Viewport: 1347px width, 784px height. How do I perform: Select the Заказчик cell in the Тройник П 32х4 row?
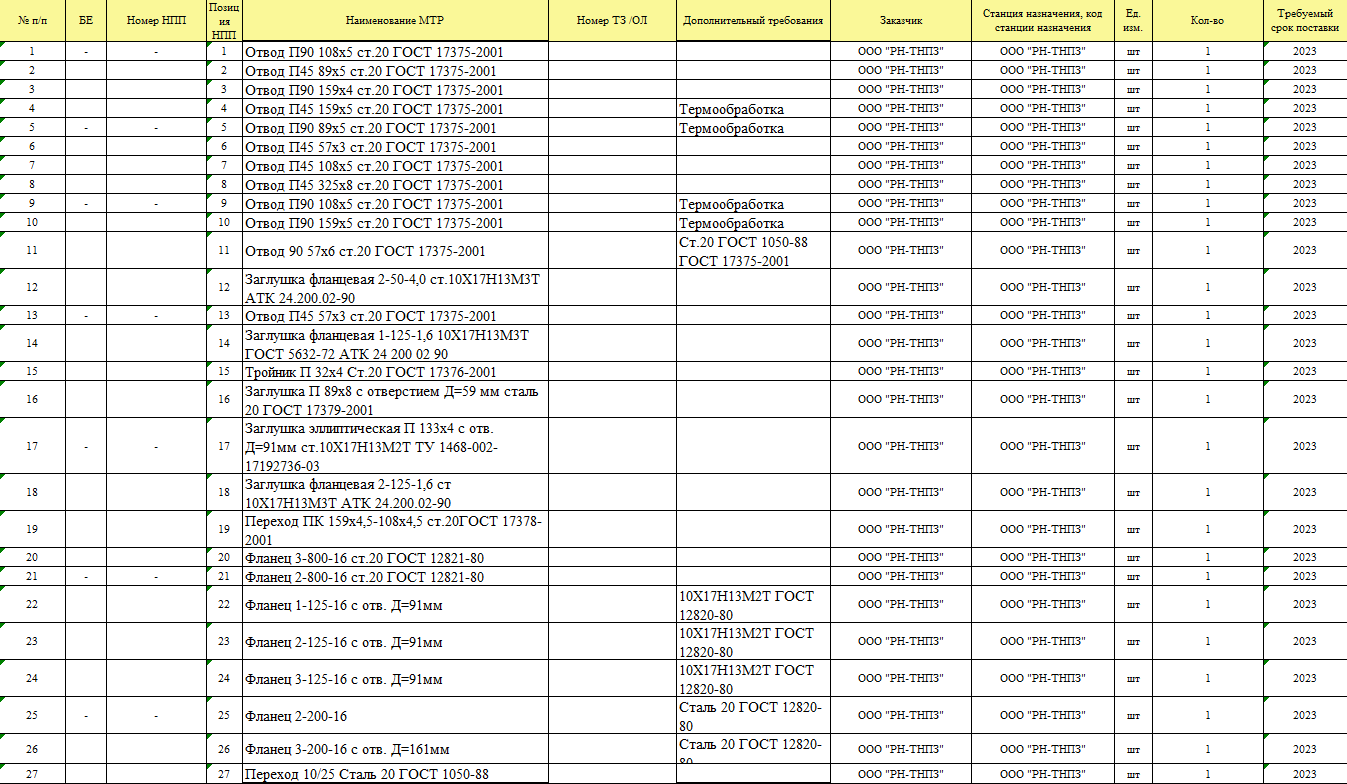901,372
